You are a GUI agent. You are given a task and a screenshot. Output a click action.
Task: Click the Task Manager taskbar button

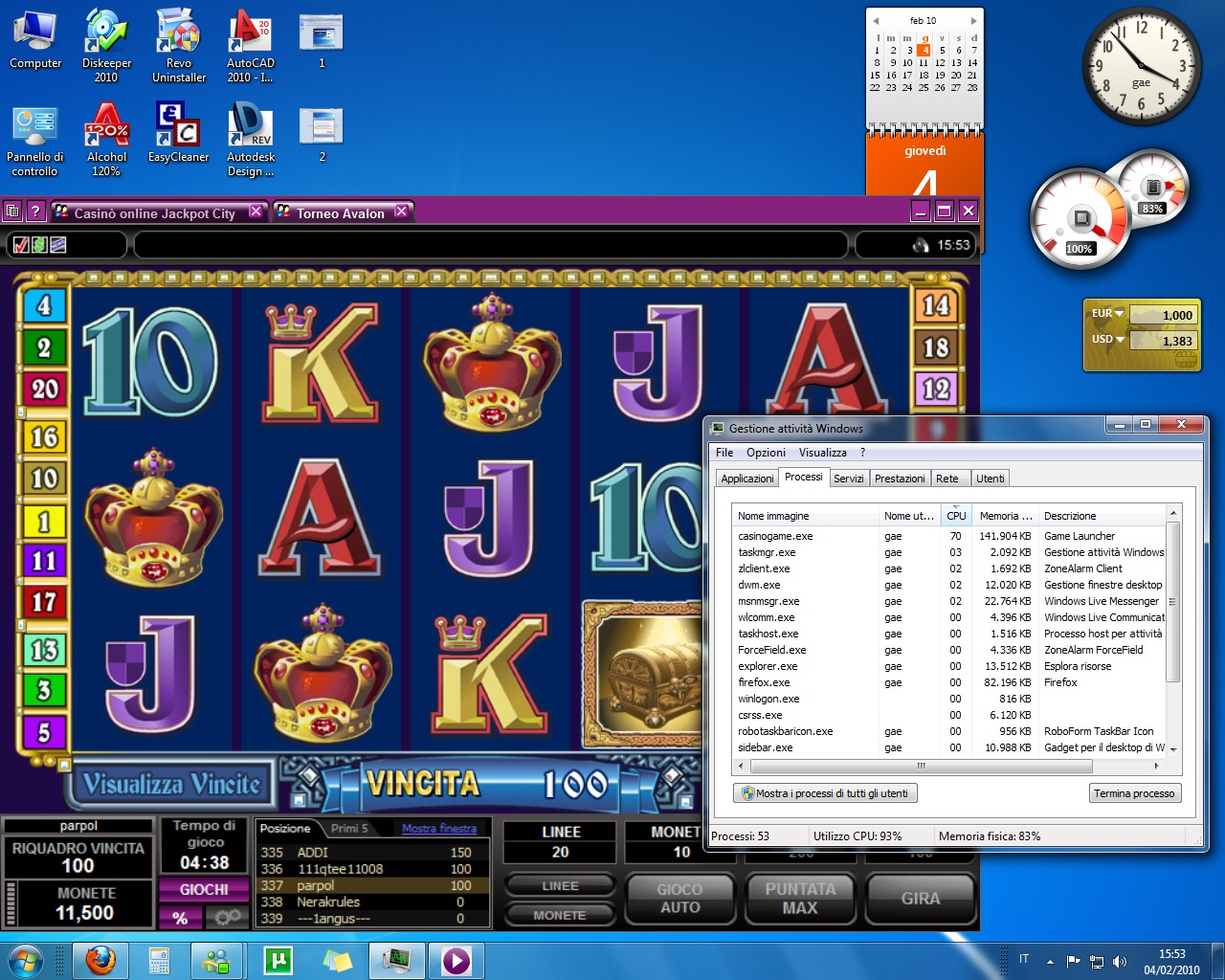[x=396, y=960]
